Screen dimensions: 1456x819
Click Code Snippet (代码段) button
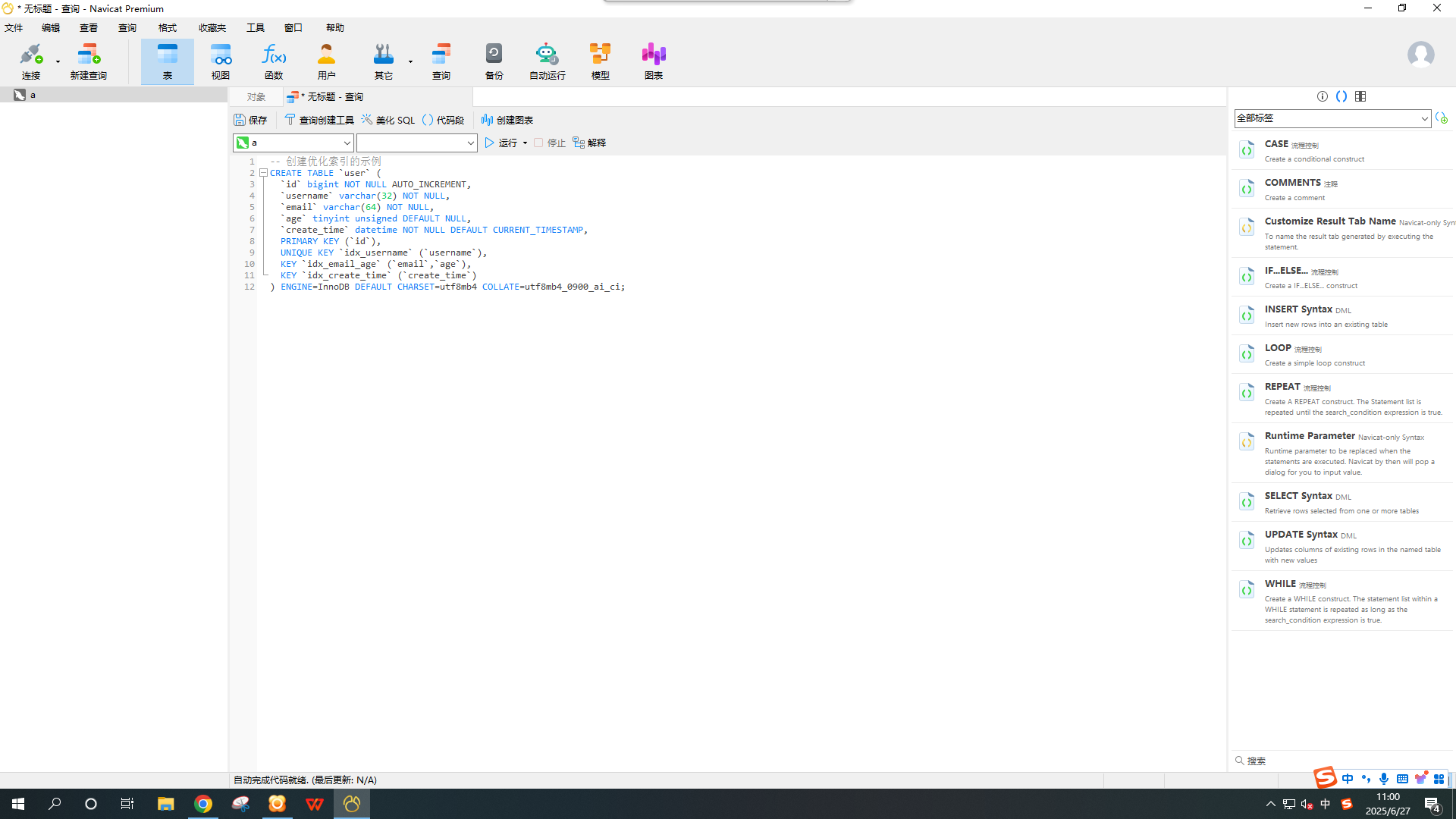tap(443, 120)
